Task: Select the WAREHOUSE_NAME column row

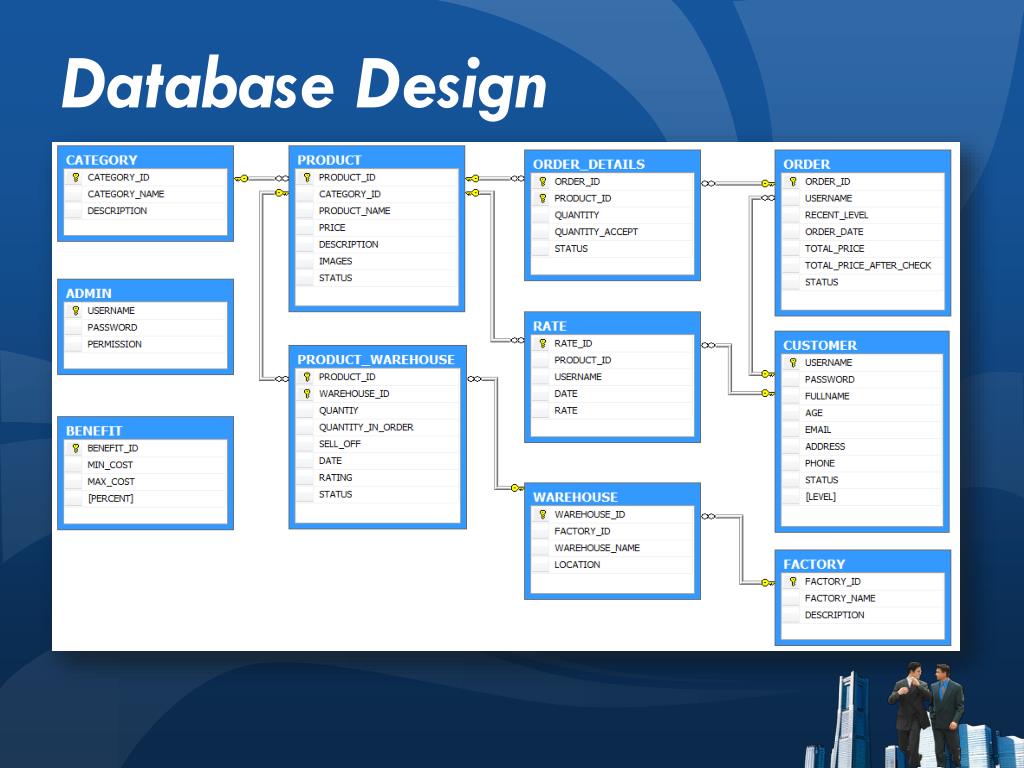Action: 613,548
